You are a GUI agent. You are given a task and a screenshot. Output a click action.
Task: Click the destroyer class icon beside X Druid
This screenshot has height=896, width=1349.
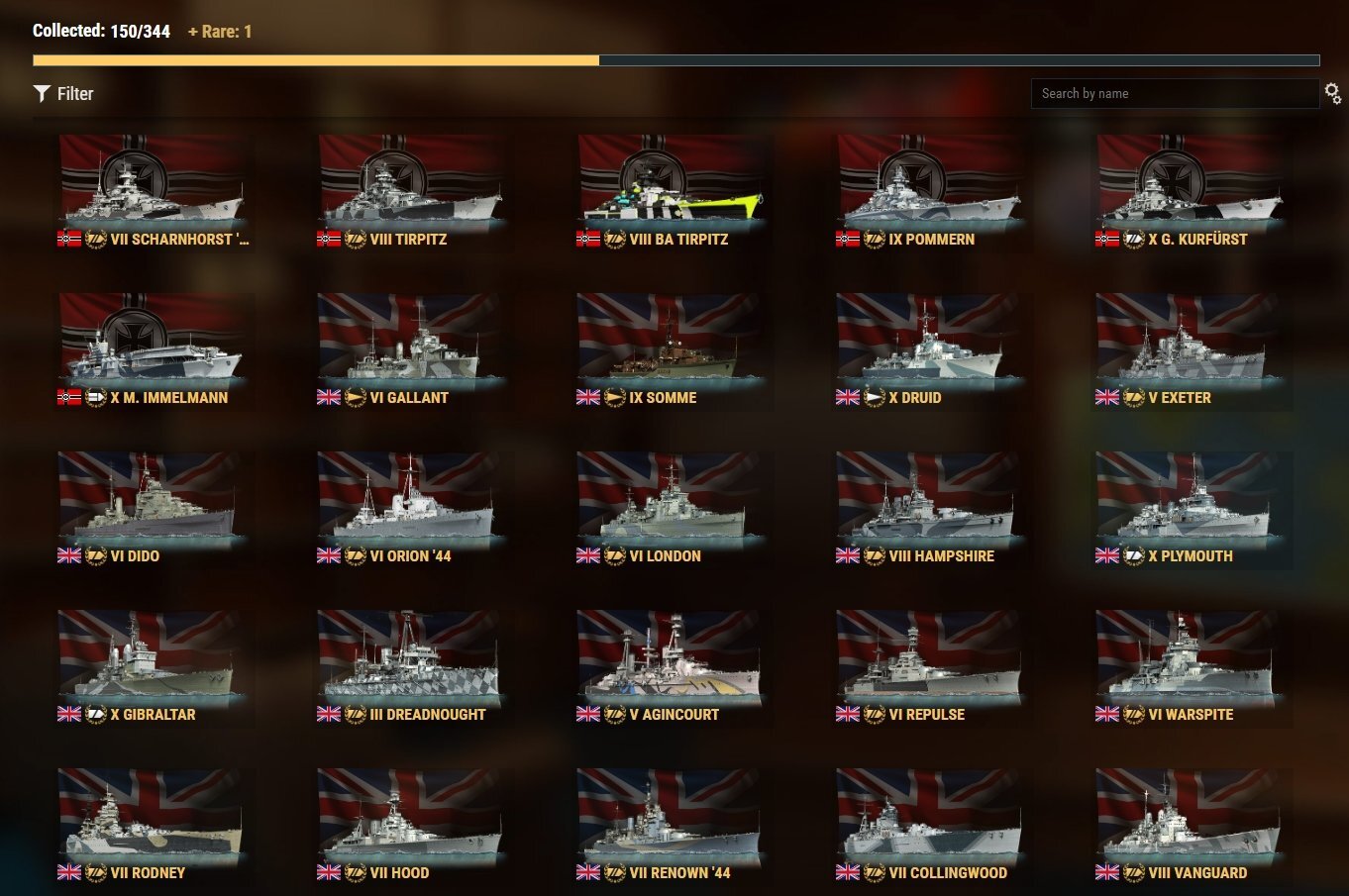point(875,397)
